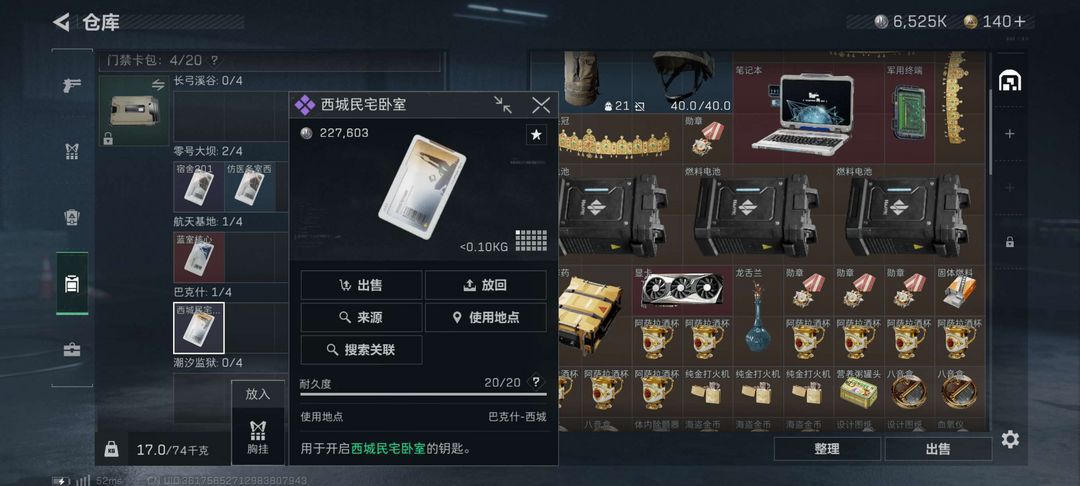The image size is (1080, 486).
Task: Open the 来源 source lookup
Action: click(x=361, y=317)
